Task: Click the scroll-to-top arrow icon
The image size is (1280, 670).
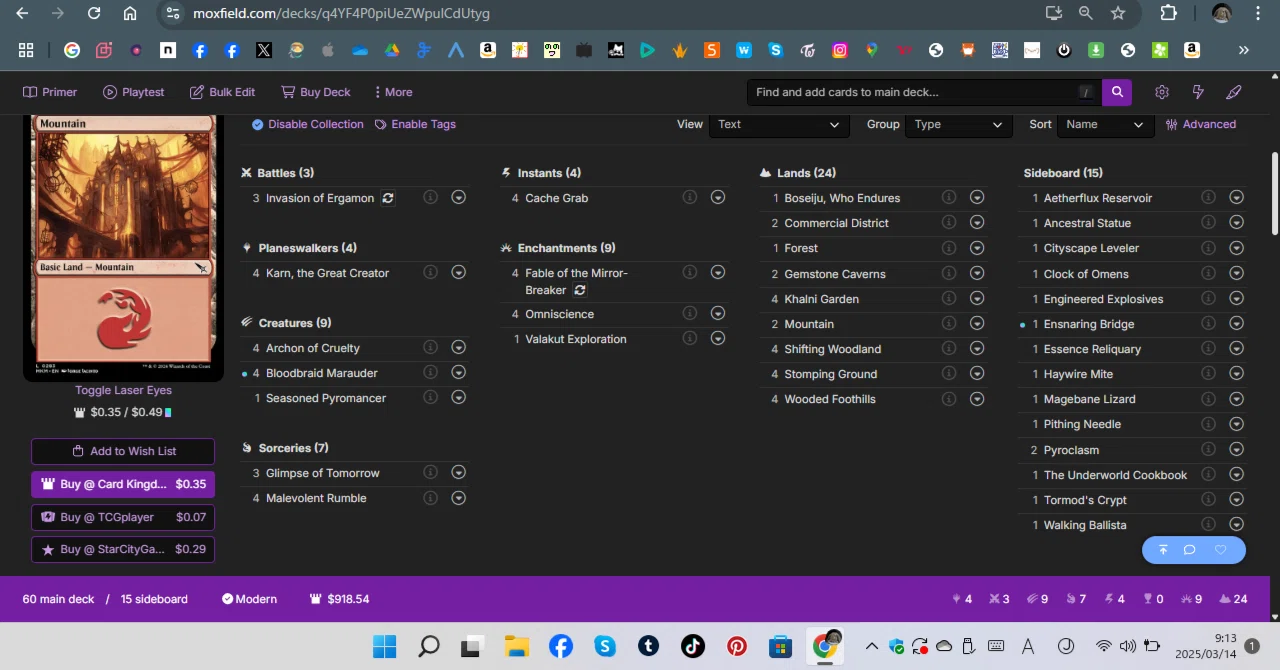Action: tap(1163, 550)
